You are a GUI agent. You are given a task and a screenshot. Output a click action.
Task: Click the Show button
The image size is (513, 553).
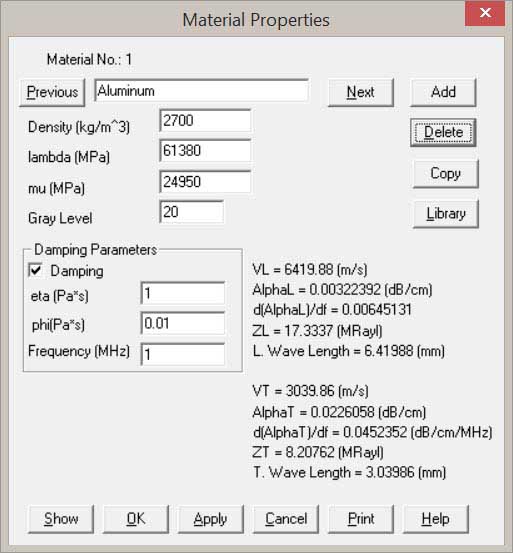[x=61, y=519]
